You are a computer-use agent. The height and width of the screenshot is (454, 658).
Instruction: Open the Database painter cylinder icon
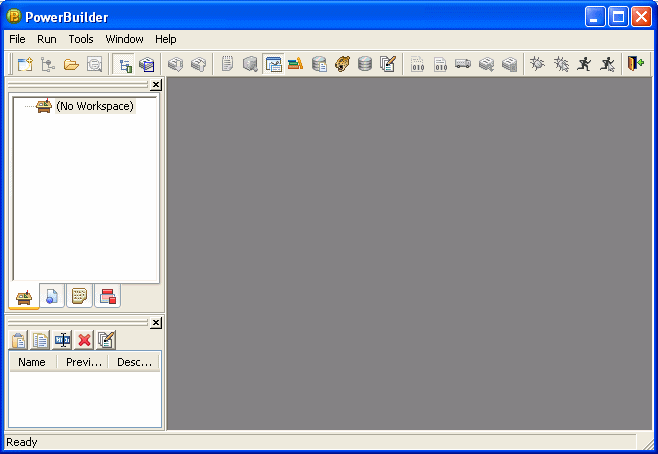pos(365,64)
